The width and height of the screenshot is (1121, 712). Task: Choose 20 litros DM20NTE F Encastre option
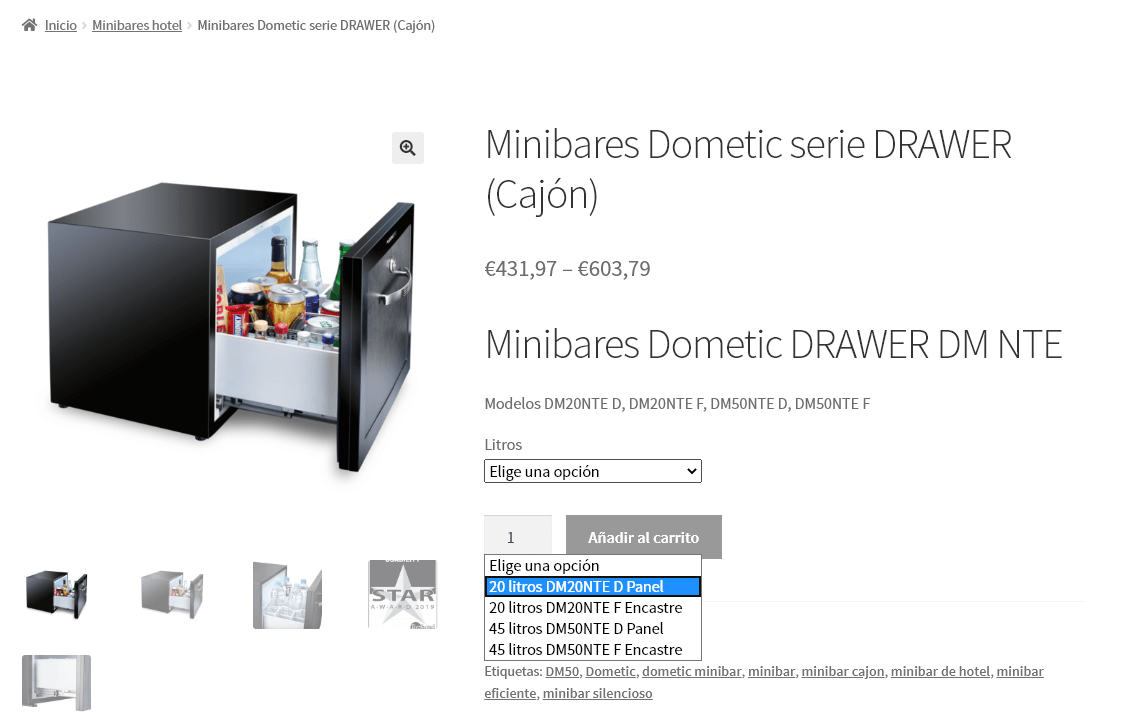pos(593,608)
